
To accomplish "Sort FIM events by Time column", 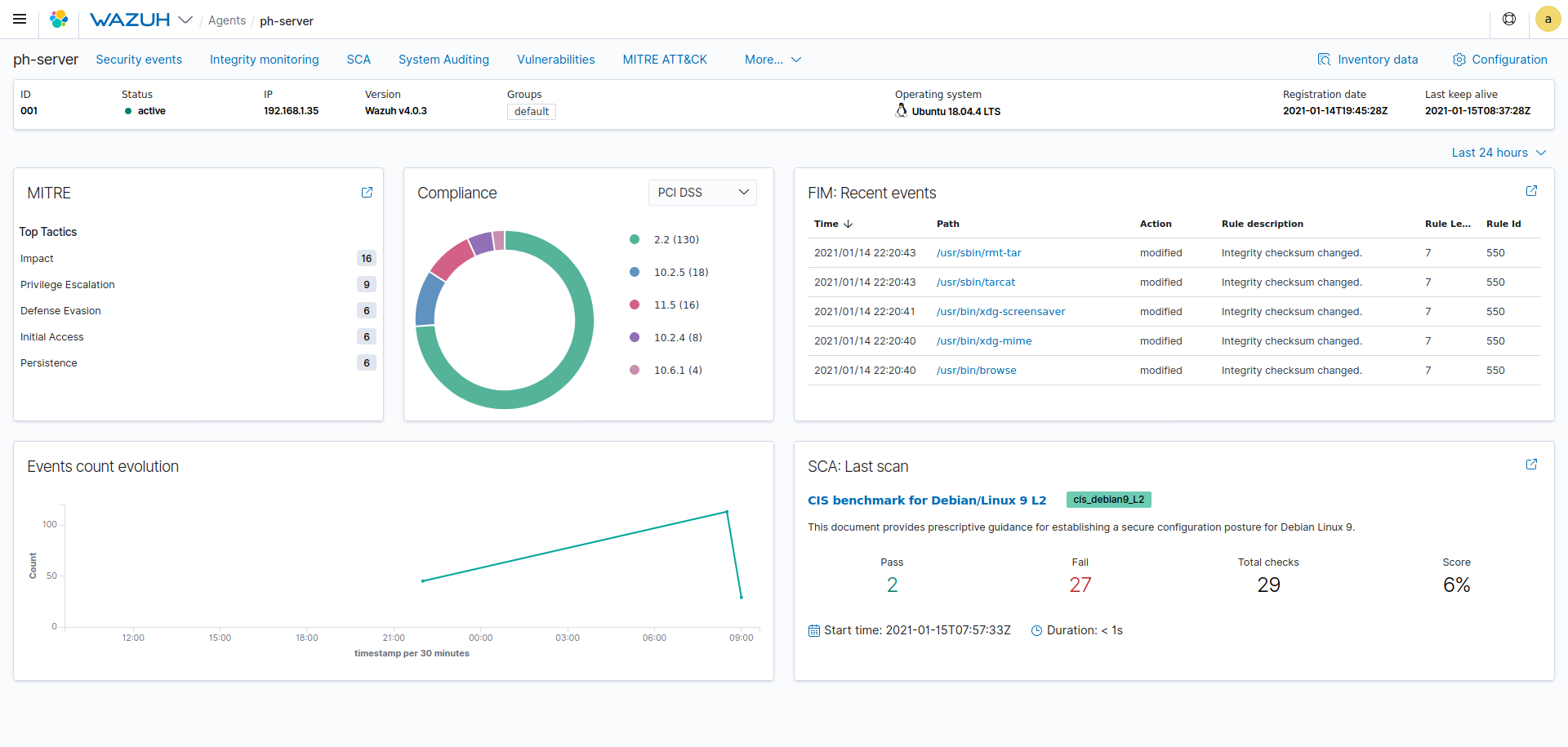I will [x=833, y=224].
